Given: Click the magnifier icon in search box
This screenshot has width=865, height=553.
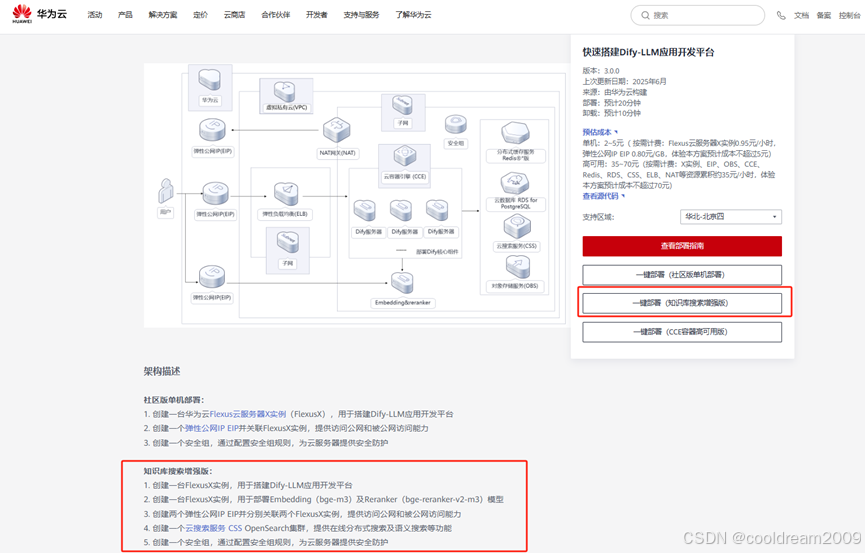Looking at the screenshot, I should pos(645,15).
